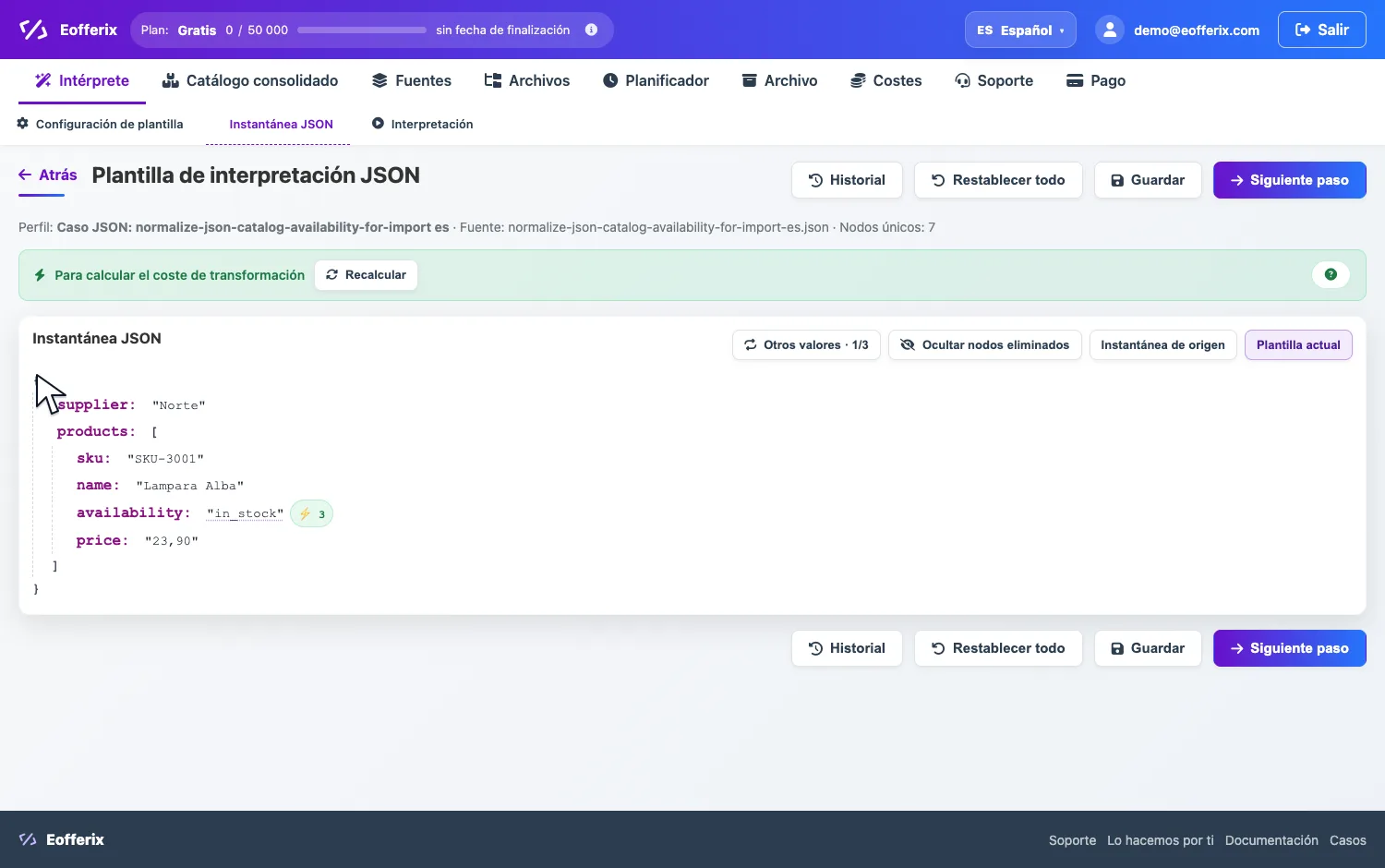1385x868 pixels.
Task: Open the Catálogo consolidado tab
Action: coord(250,80)
